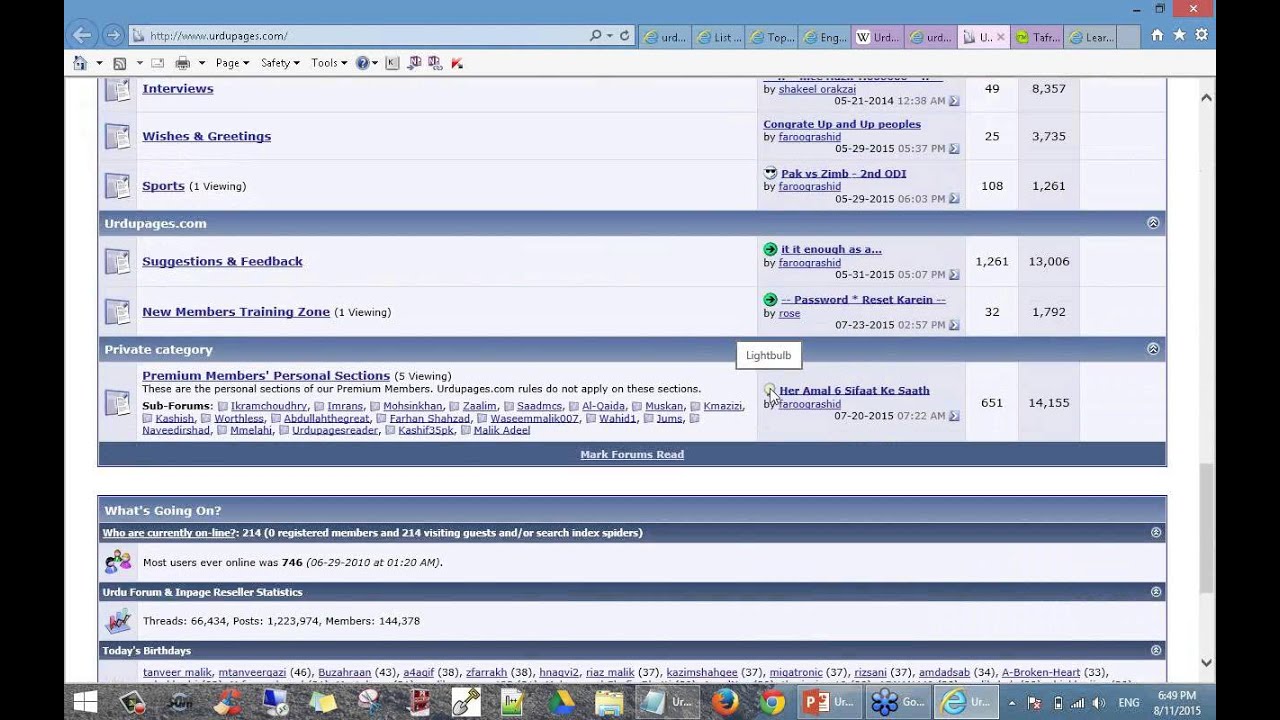1280x720 pixels.
Task: Click the blue Help question mark icon
Action: [x=362, y=63]
